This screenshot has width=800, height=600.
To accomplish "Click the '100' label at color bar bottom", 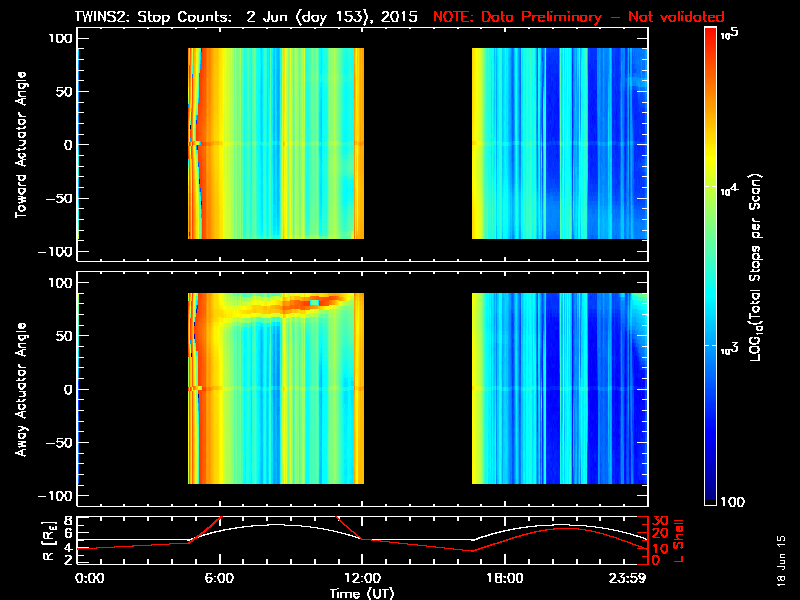I will tap(731, 500).
